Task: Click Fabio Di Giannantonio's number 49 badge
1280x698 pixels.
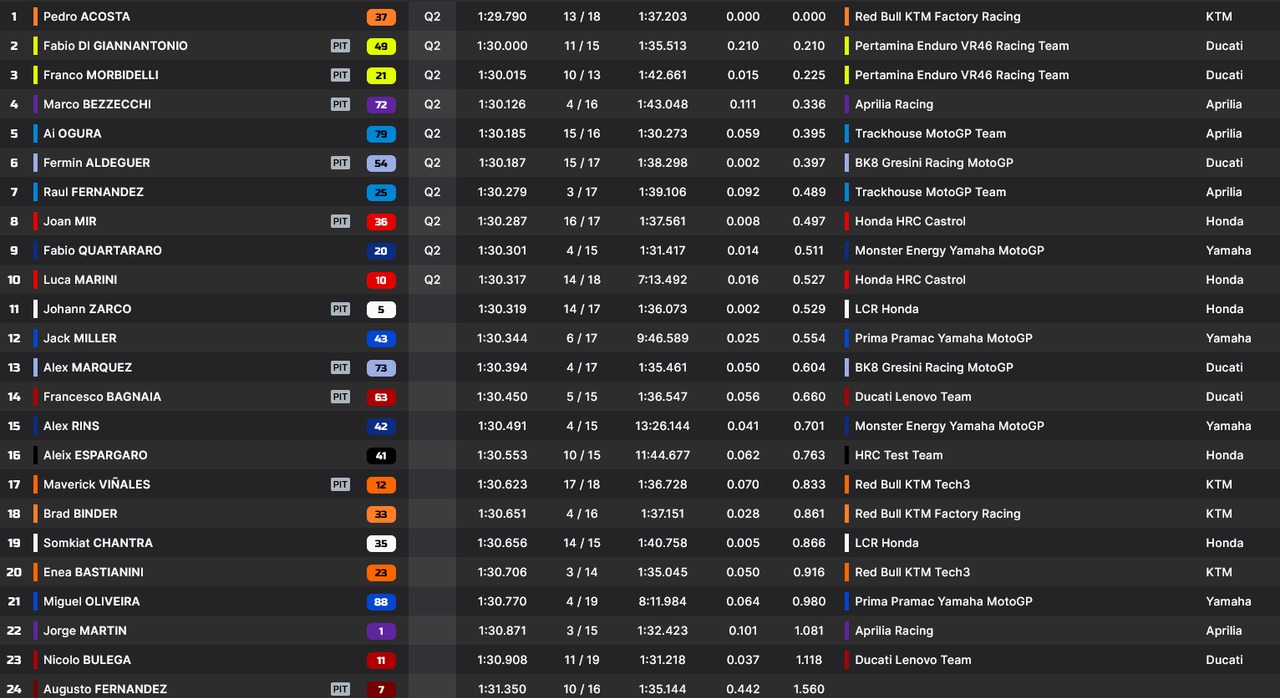Action: 381,46
